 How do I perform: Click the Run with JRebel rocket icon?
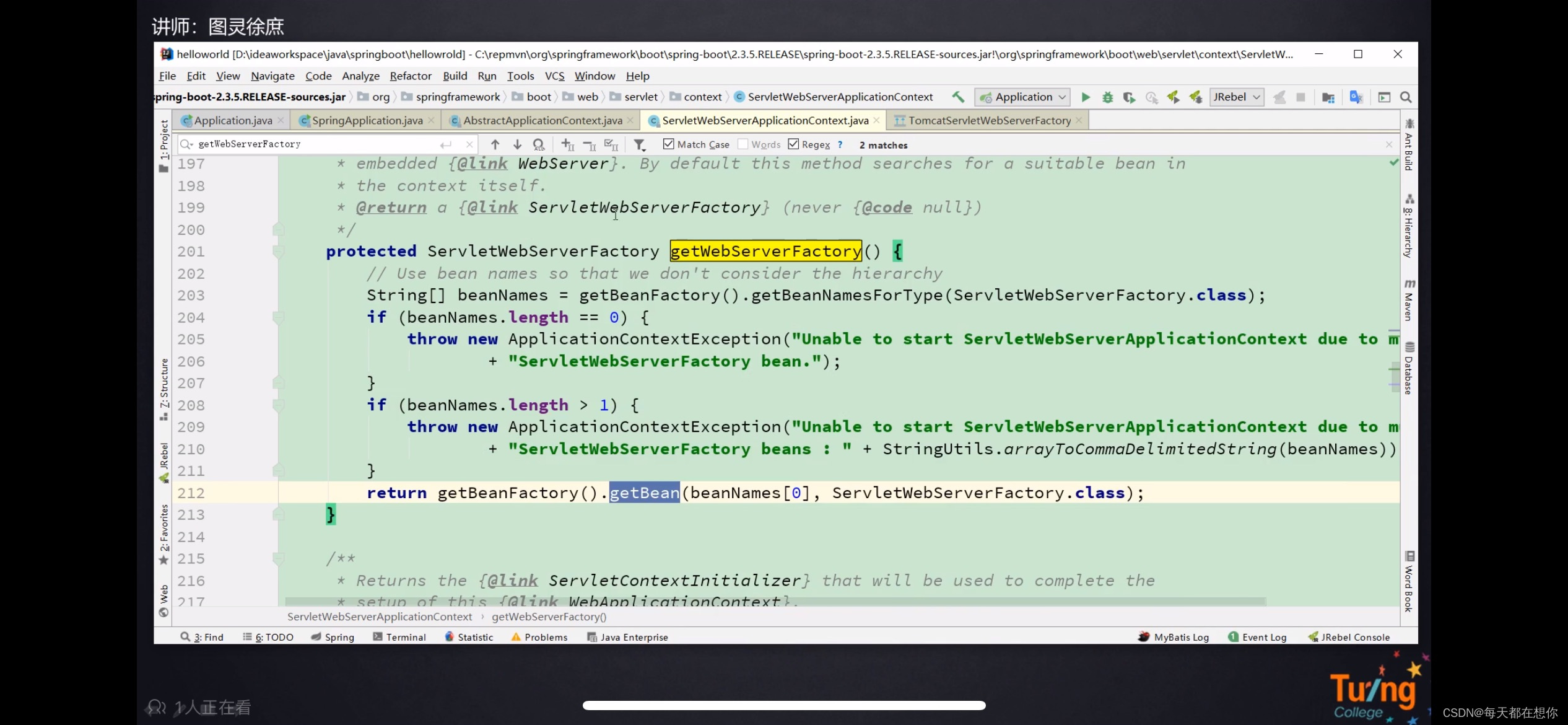click(1174, 97)
